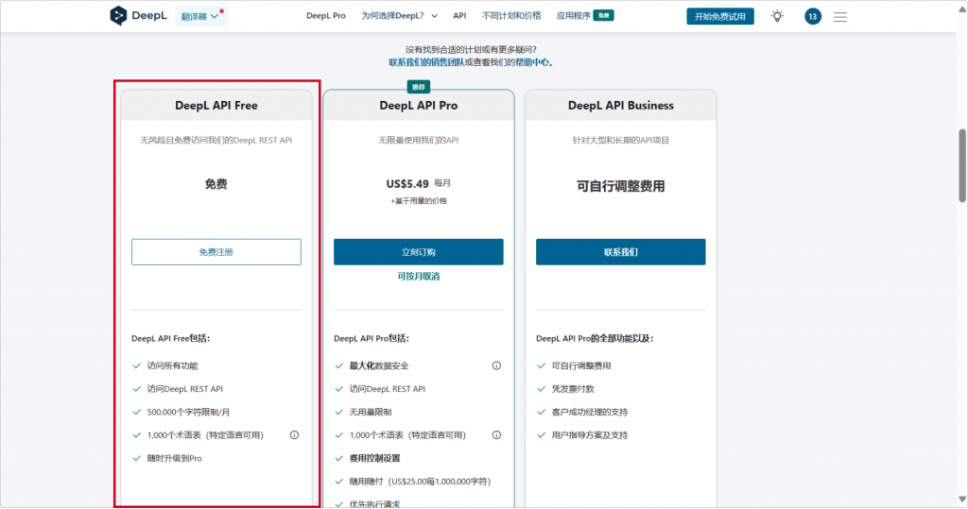The width and height of the screenshot is (968, 509).
Task: Go to the API menu item
Action: pos(459,15)
